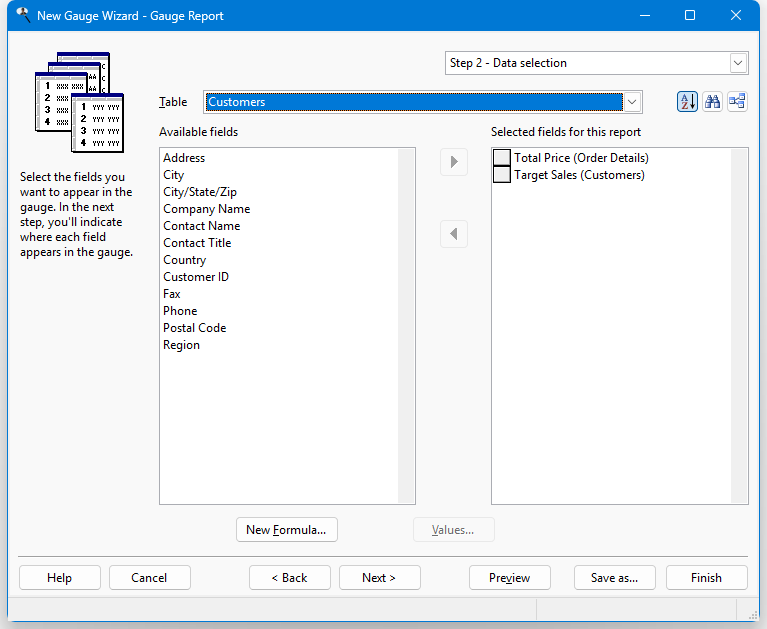767x629 pixels.
Task: Click the Save as button
Action: tap(614, 578)
